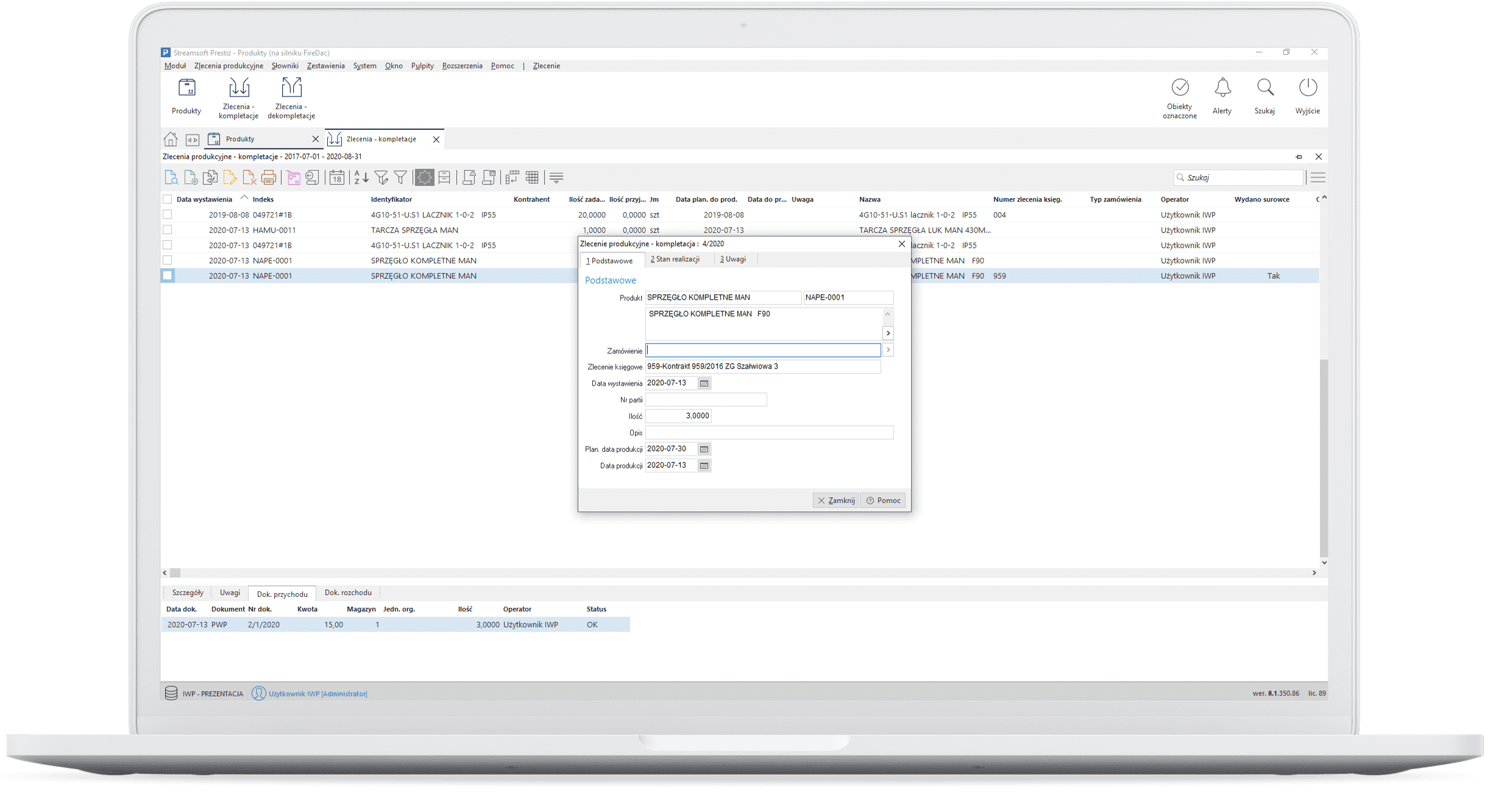Open calendar picker for Data wystawienia
Viewport: 1493px width, 812px height.
[x=704, y=383]
